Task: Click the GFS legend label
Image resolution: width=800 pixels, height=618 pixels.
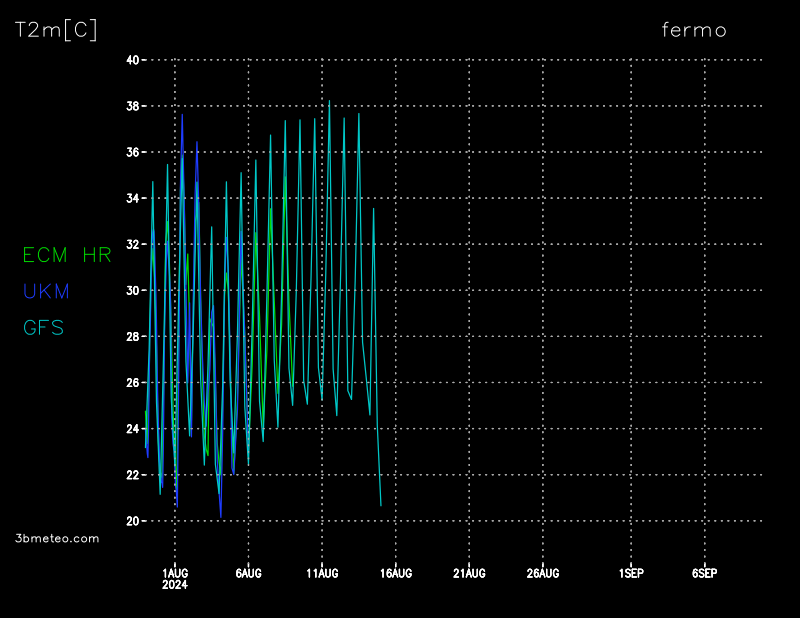Action: click(x=44, y=327)
